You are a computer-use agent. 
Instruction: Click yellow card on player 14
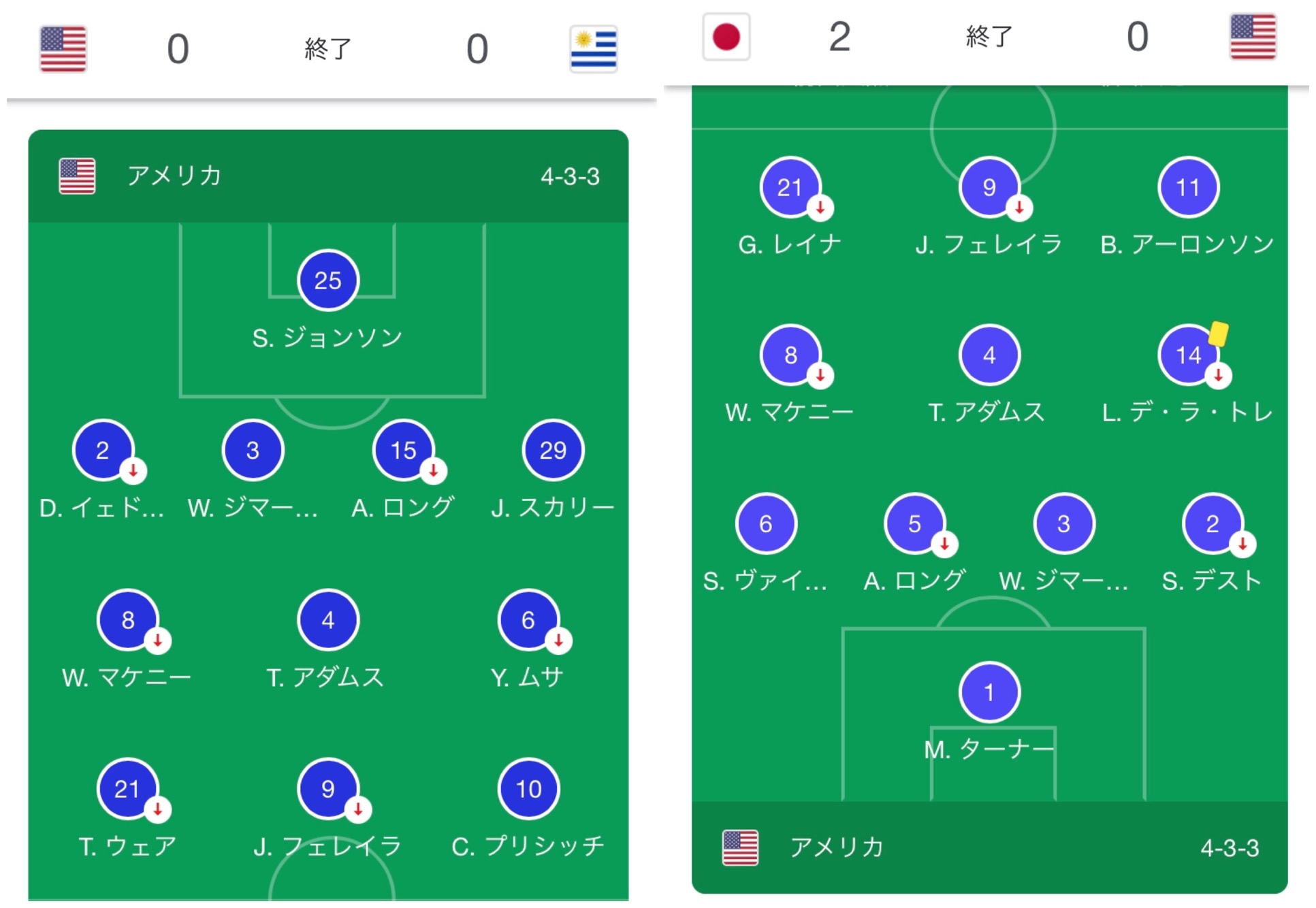[1218, 334]
